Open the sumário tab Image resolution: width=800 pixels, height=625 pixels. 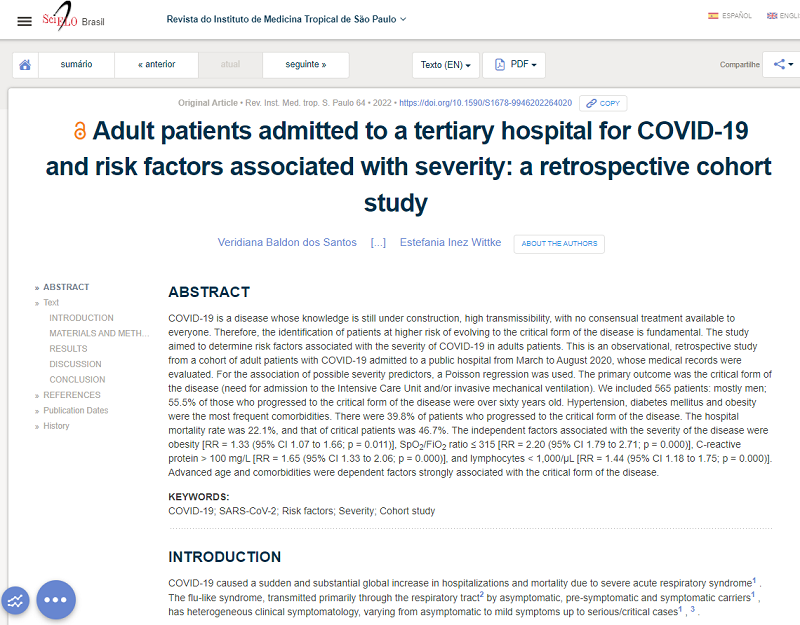76,65
